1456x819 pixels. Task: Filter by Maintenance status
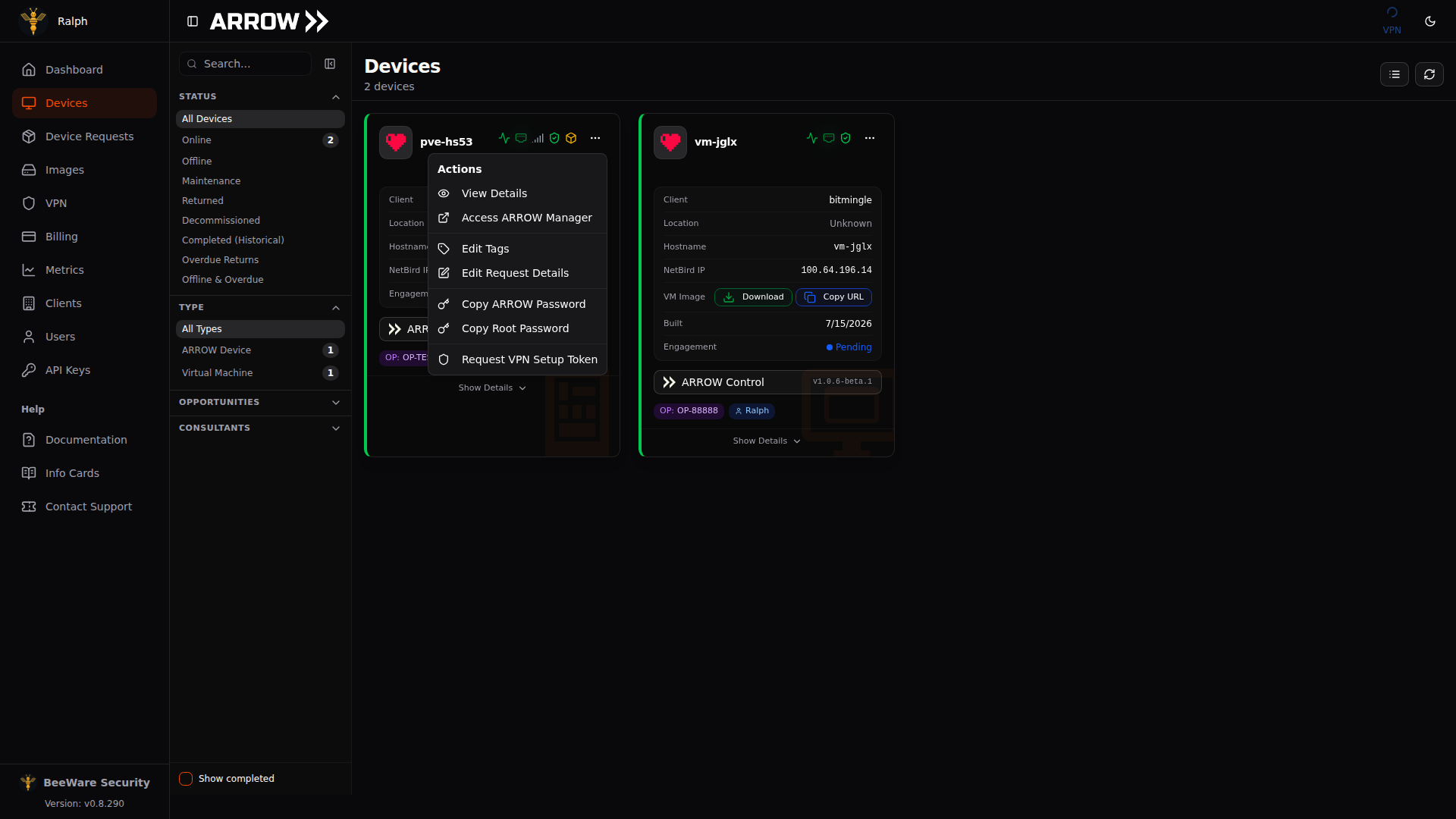click(260, 181)
